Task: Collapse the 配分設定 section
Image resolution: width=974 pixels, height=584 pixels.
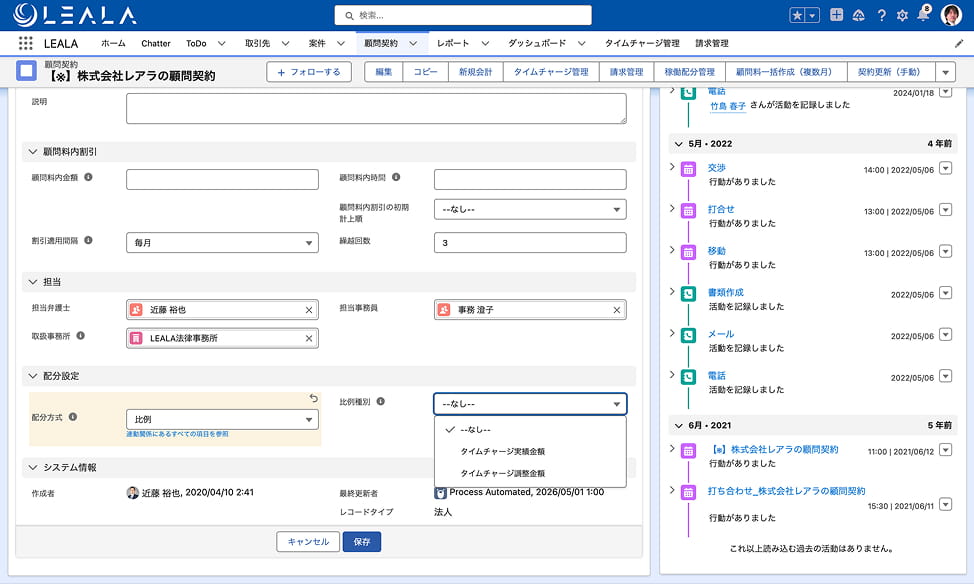Action: pyautogui.click(x=33, y=376)
